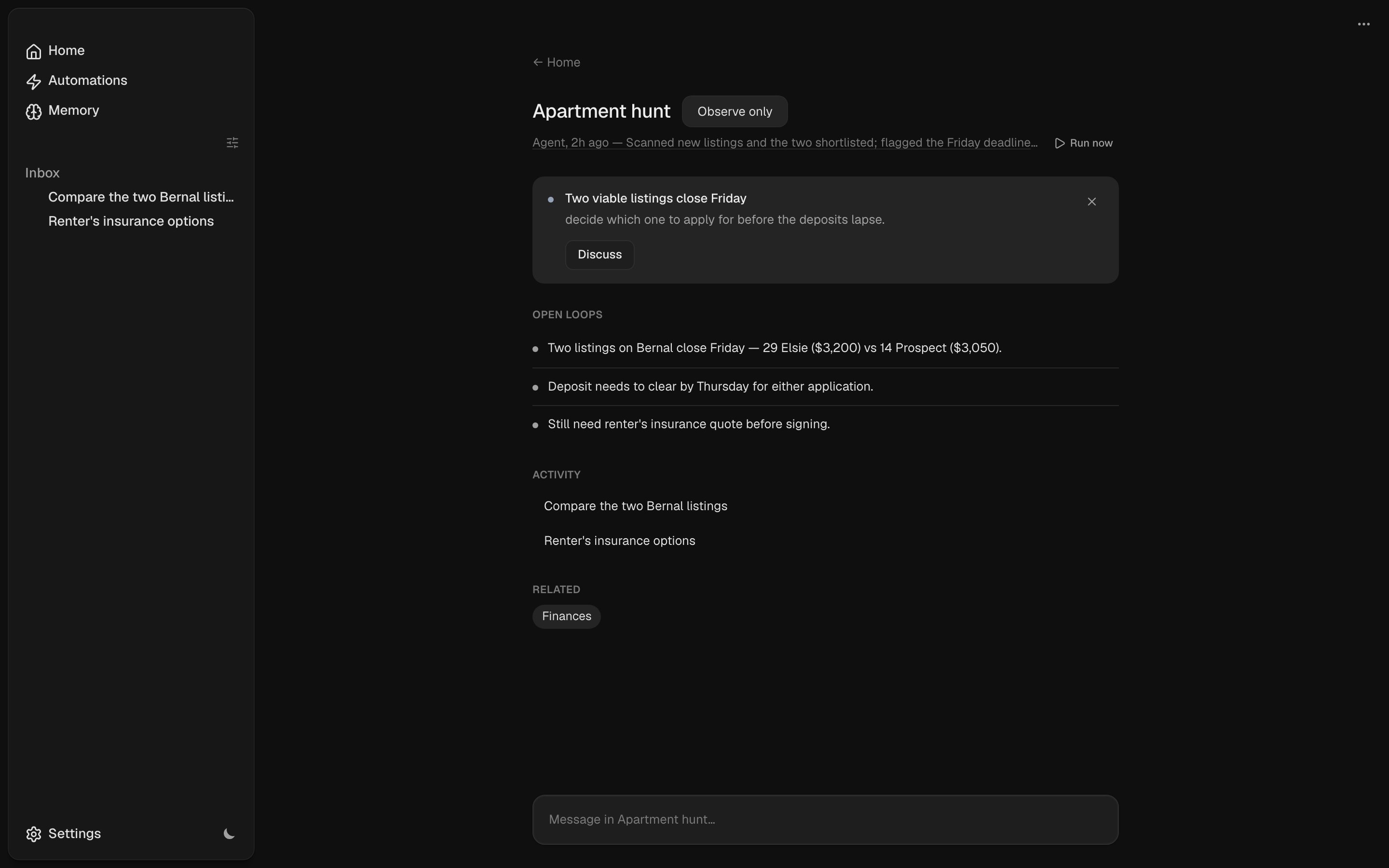The width and height of the screenshot is (1389, 868).
Task: Click OPEN LOOPS section heading
Action: (x=567, y=314)
